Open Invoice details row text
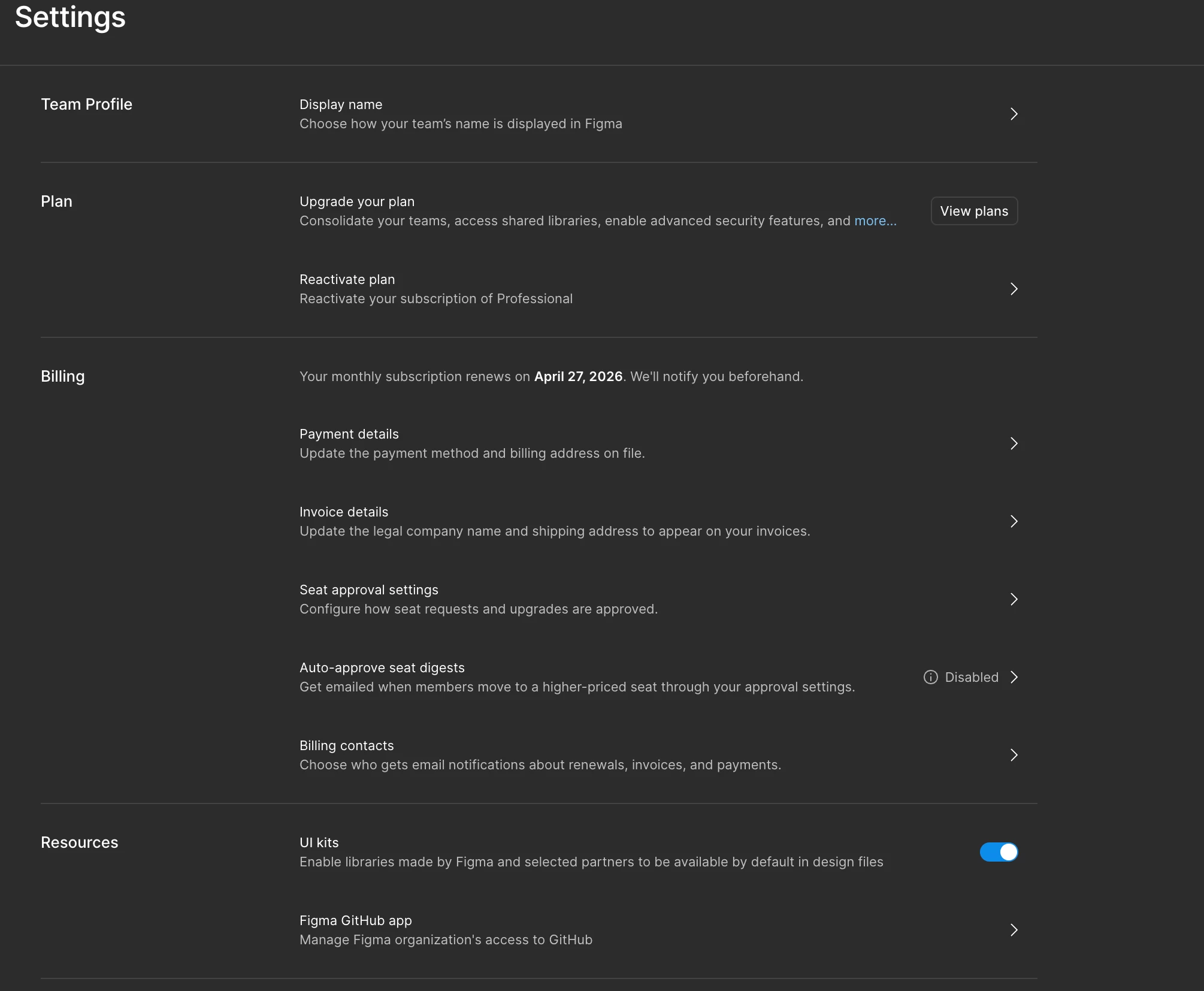The image size is (1204, 991). (x=343, y=512)
